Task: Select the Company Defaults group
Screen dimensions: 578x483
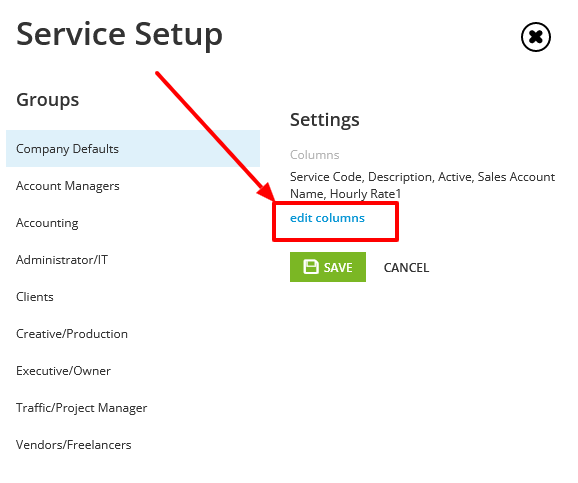Action: pyautogui.click(x=133, y=149)
